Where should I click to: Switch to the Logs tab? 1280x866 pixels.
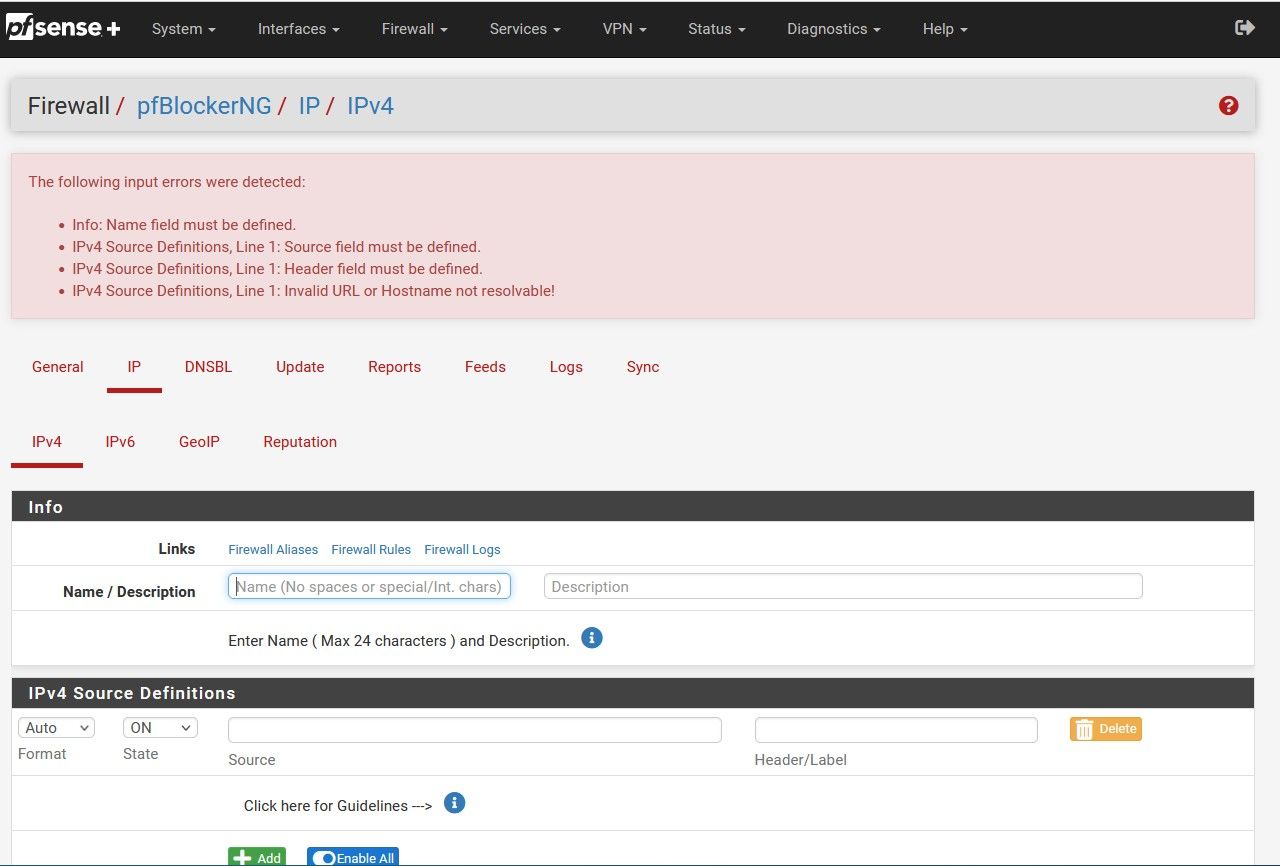(566, 367)
